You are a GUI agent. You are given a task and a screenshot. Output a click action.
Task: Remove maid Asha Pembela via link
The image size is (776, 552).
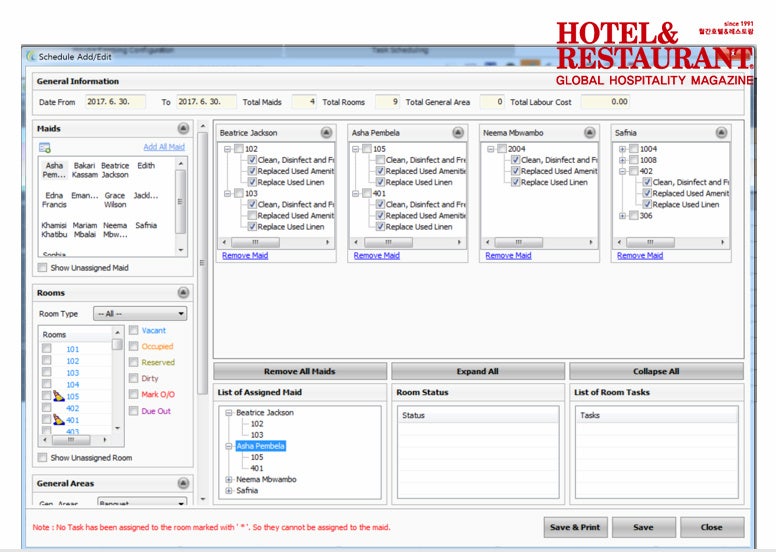click(x=377, y=255)
